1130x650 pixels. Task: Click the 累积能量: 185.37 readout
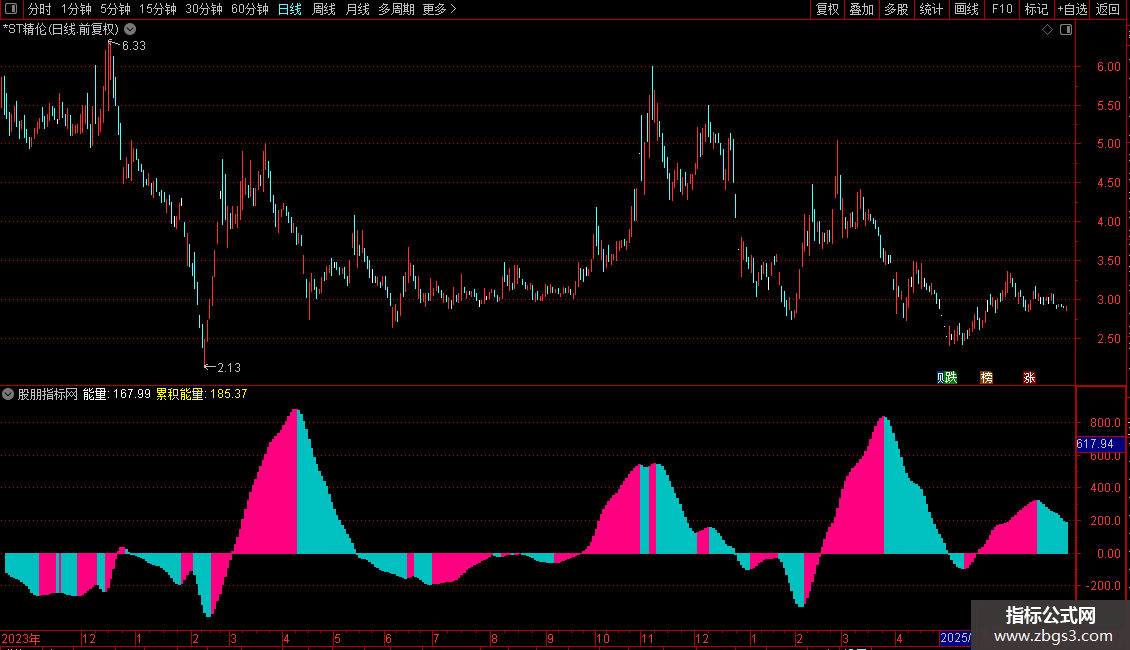pos(202,394)
